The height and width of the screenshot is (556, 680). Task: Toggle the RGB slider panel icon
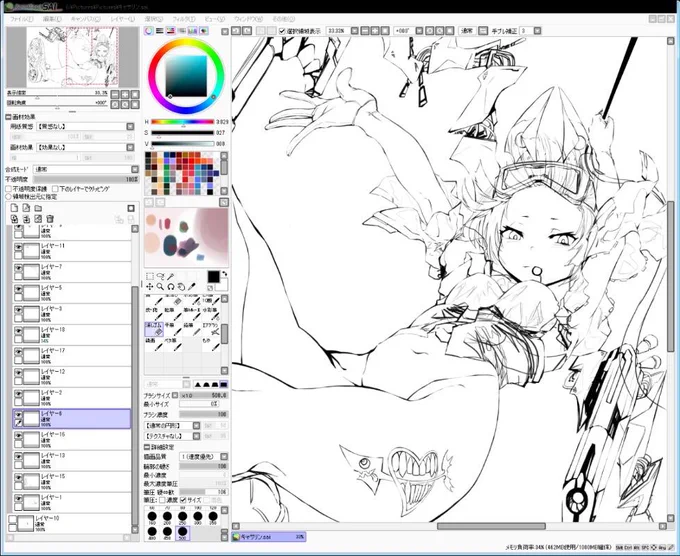(160, 31)
